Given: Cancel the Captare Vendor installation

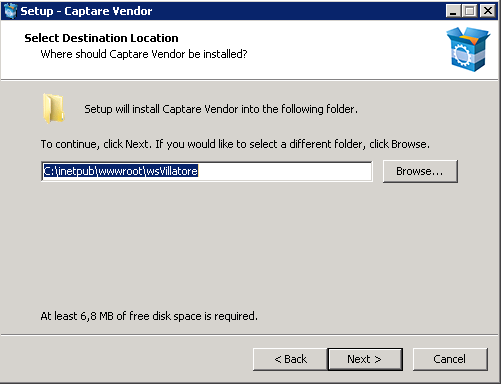Looking at the screenshot, I should tap(450, 359).
